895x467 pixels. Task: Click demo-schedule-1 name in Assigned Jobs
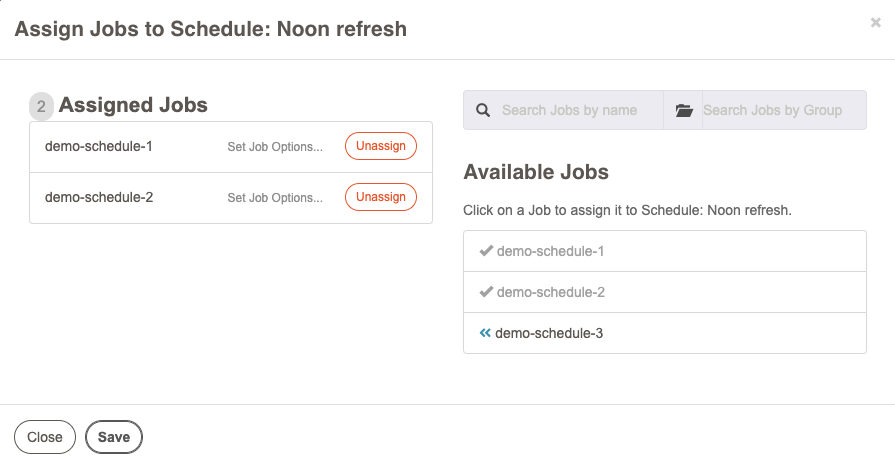pyautogui.click(x=99, y=146)
